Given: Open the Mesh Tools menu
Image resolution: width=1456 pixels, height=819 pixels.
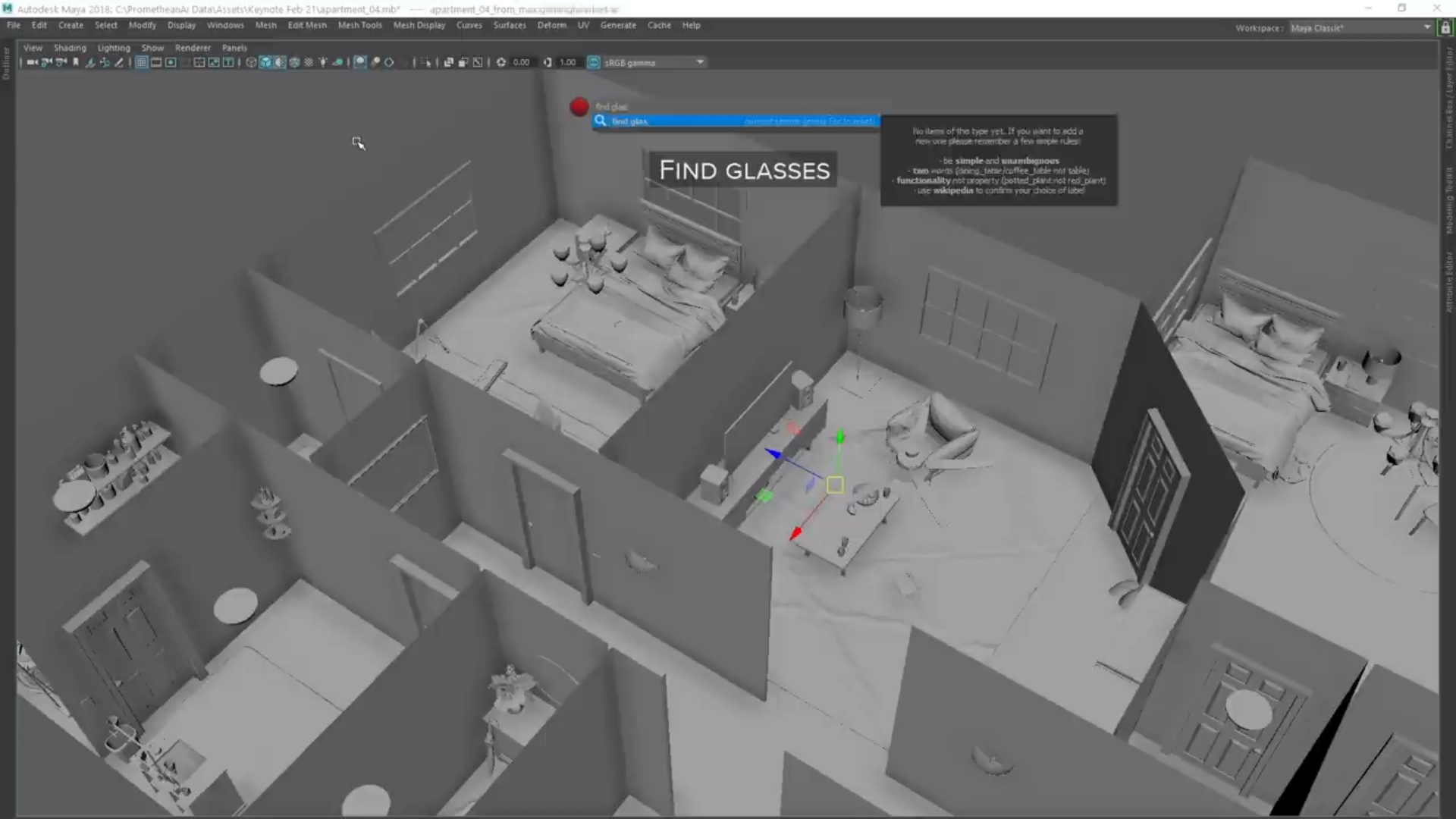Looking at the screenshot, I should click(x=359, y=25).
